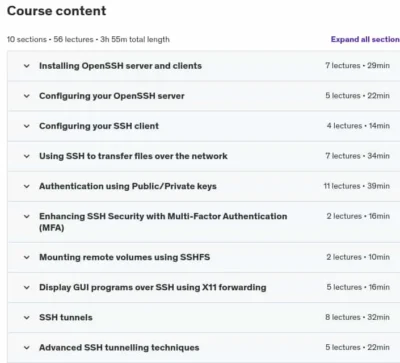
Task: Click the Using SSH to transfer files title
Action: (x=133, y=156)
